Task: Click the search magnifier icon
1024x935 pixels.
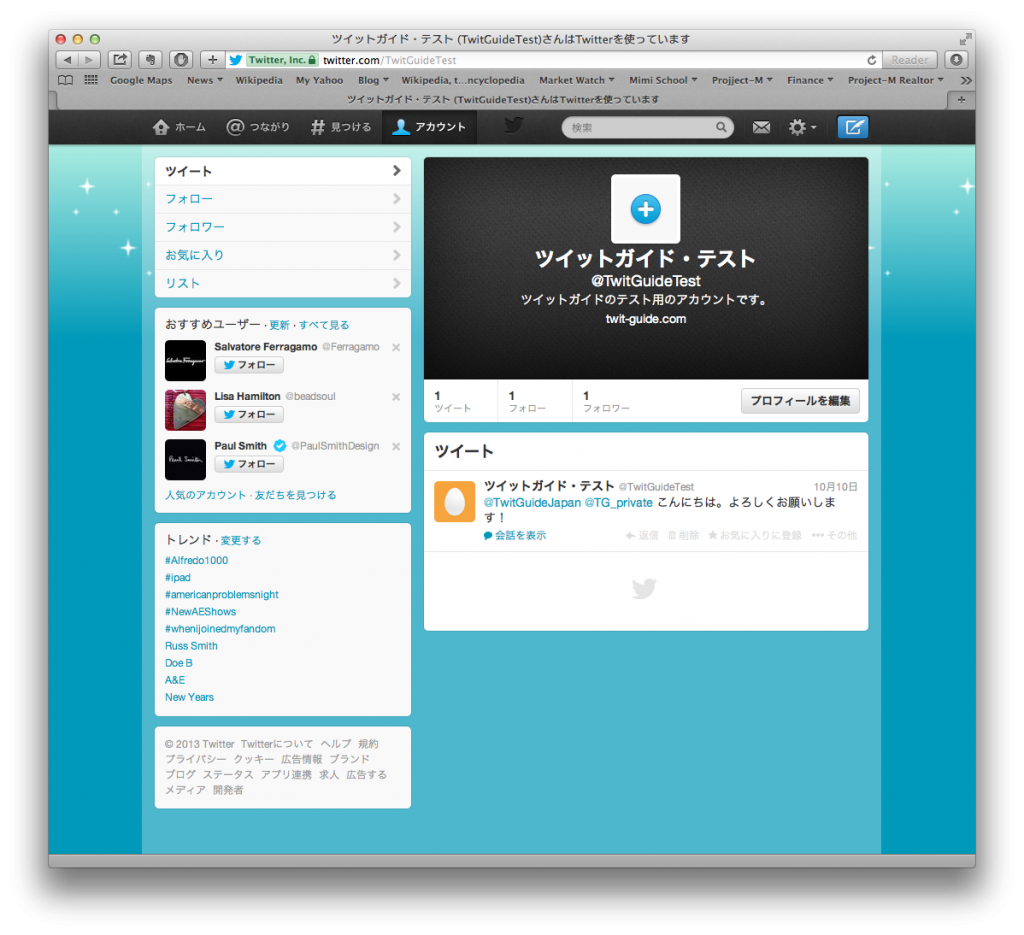Action: click(x=721, y=127)
